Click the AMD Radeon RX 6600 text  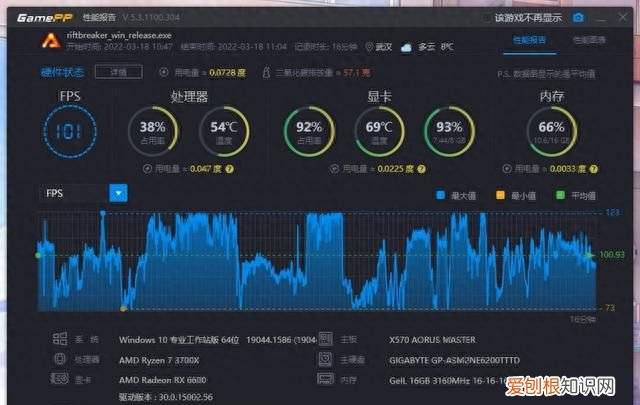162,380
